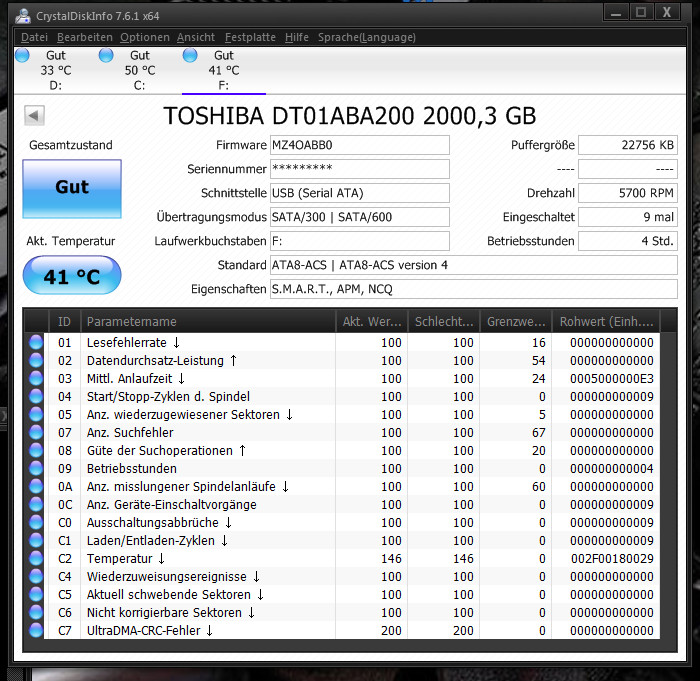
Task: Click the CrystalDiskInfo title bar app icon
Action: (x=23, y=16)
